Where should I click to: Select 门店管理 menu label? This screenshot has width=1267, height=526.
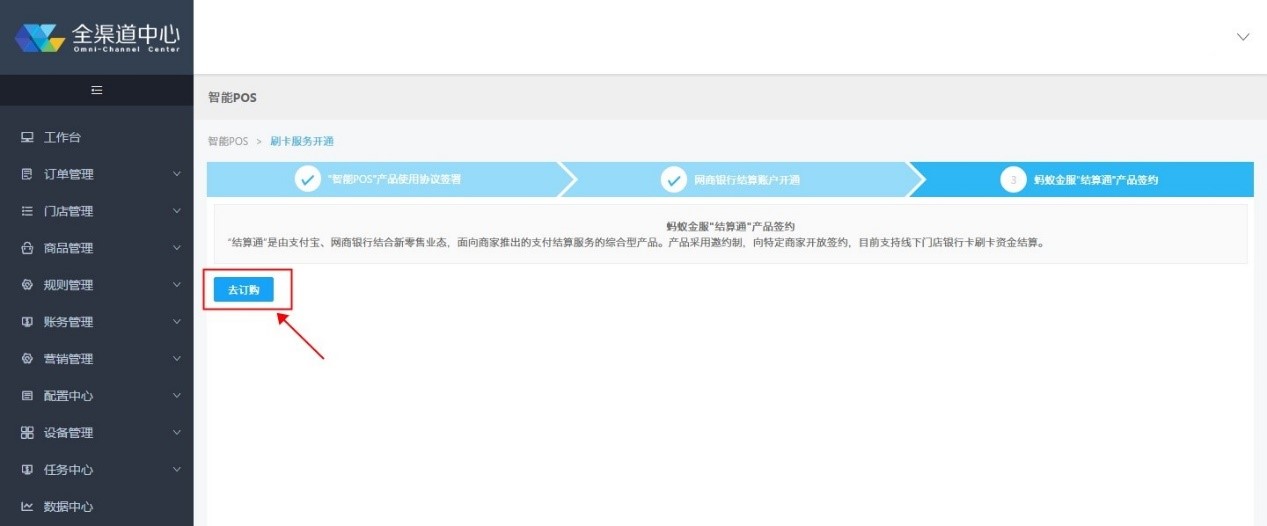tap(68, 211)
